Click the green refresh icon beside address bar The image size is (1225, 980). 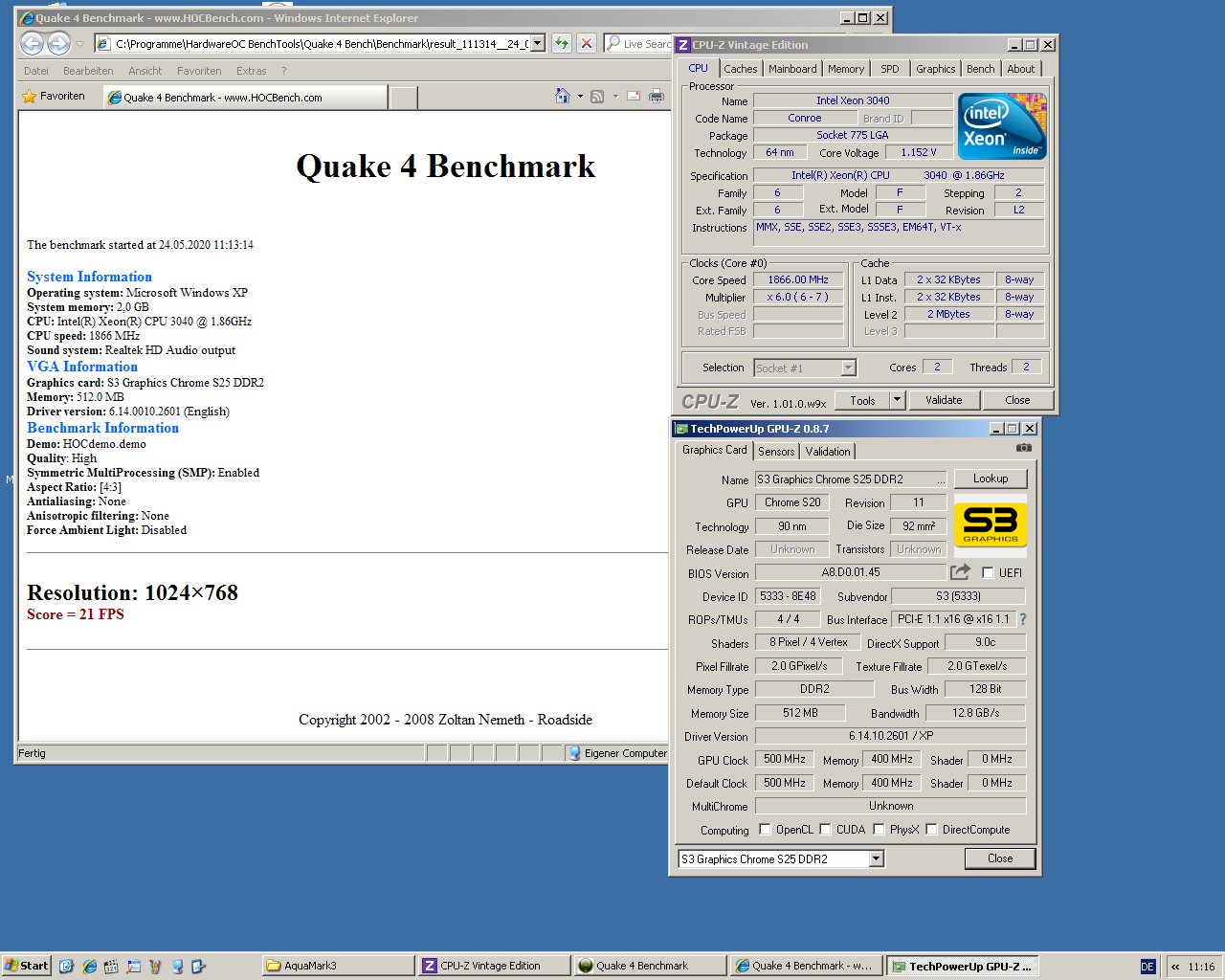tap(562, 43)
